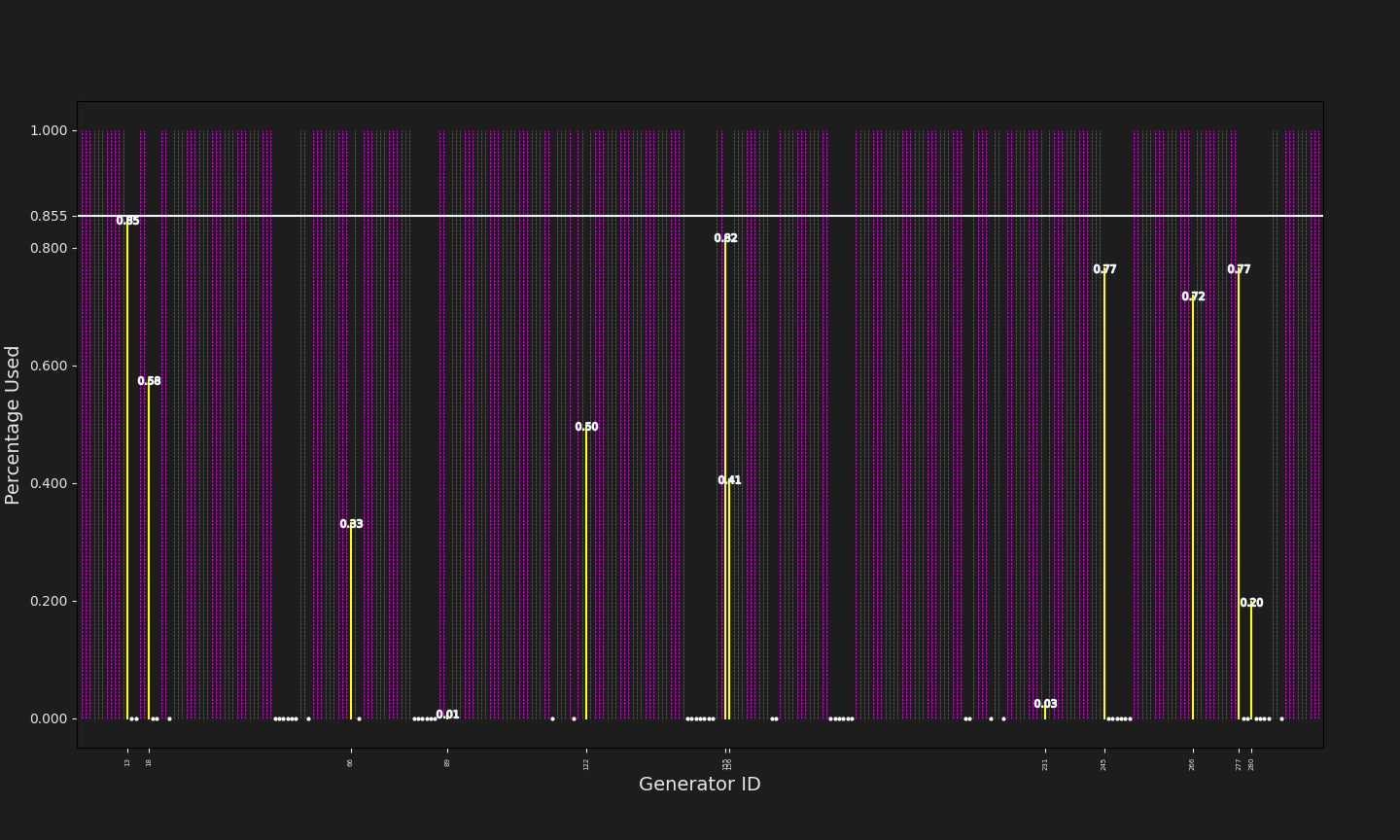Select the 0.600 y-axis tick label

click(x=49, y=367)
